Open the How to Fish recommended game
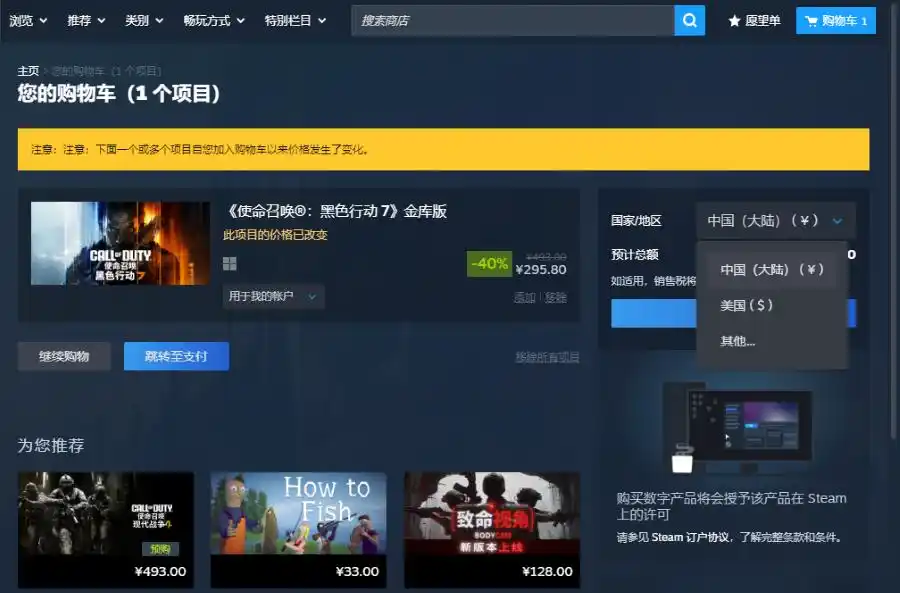The width and height of the screenshot is (900, 593). click(x=298, y=530)
